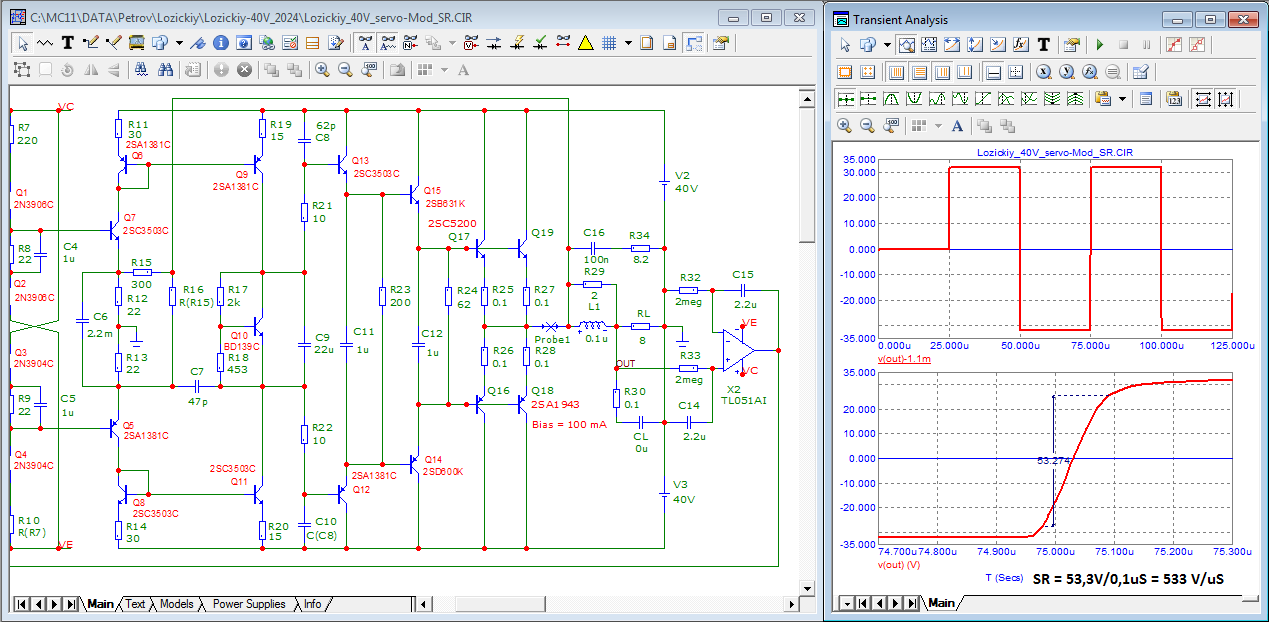Open dropdown next to schematic component shapes icon
The width and height of the screenshot is (1269, 622).
(179, 43)
